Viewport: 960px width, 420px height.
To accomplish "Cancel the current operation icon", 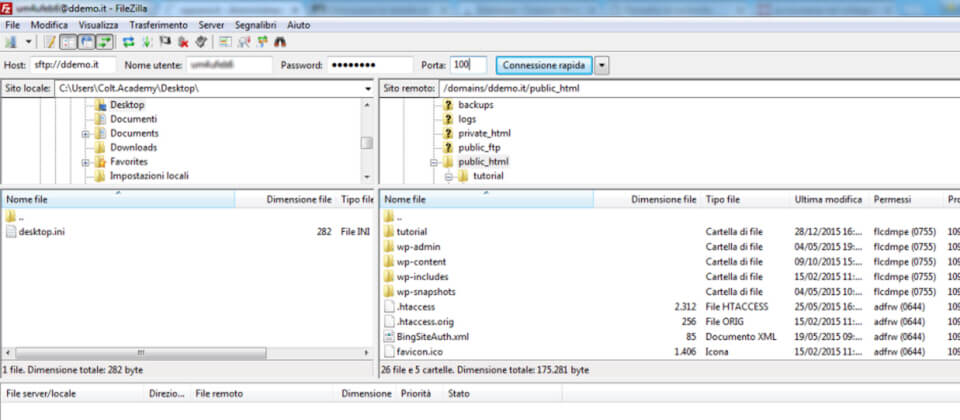I will coord(165,42).
